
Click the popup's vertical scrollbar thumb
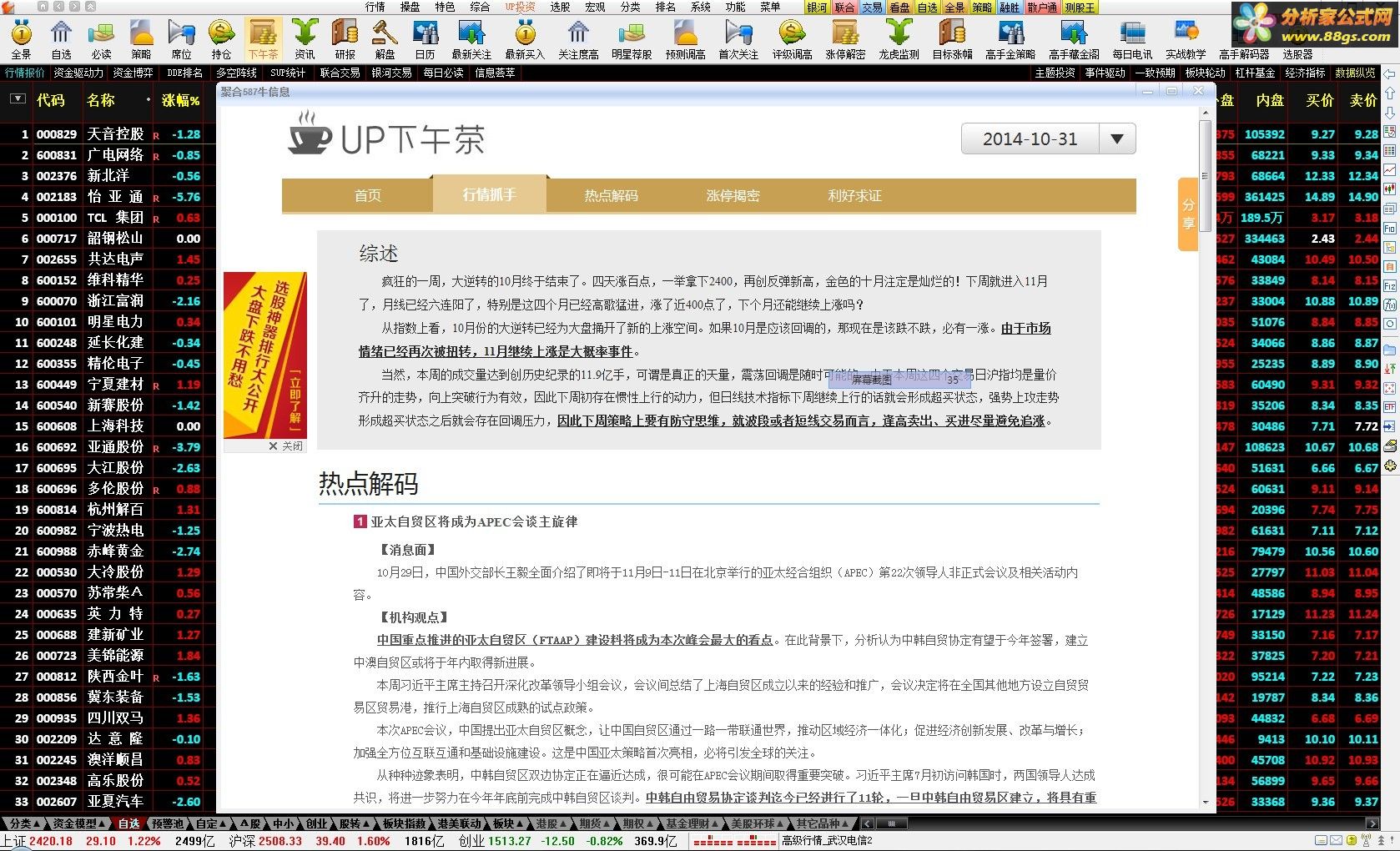coord(1205,175)
